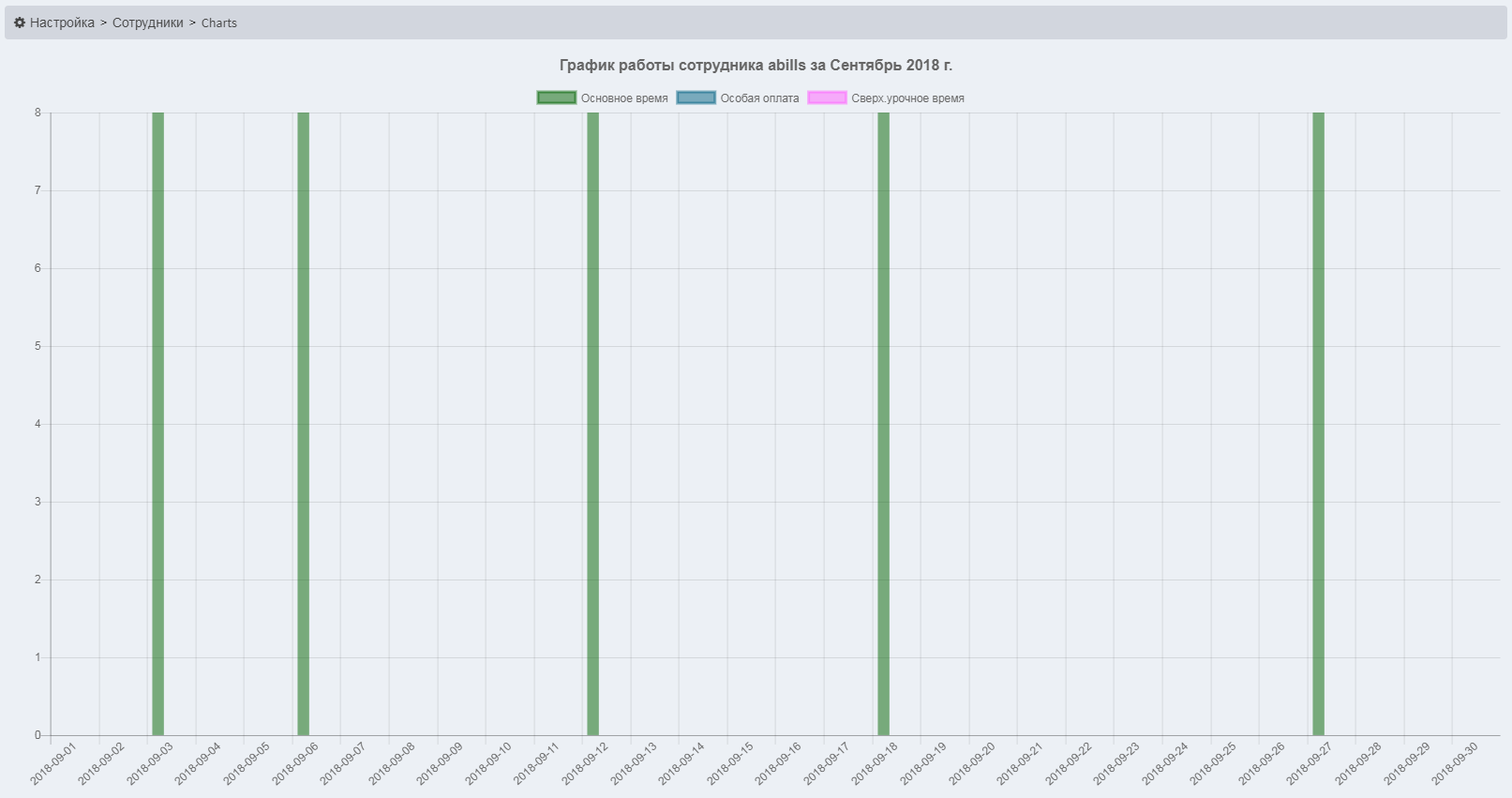This screenshot has width=1512, height=798.
Task: Go to the Сотрудники breadcrumb link
Action: [x=147, y=23]
